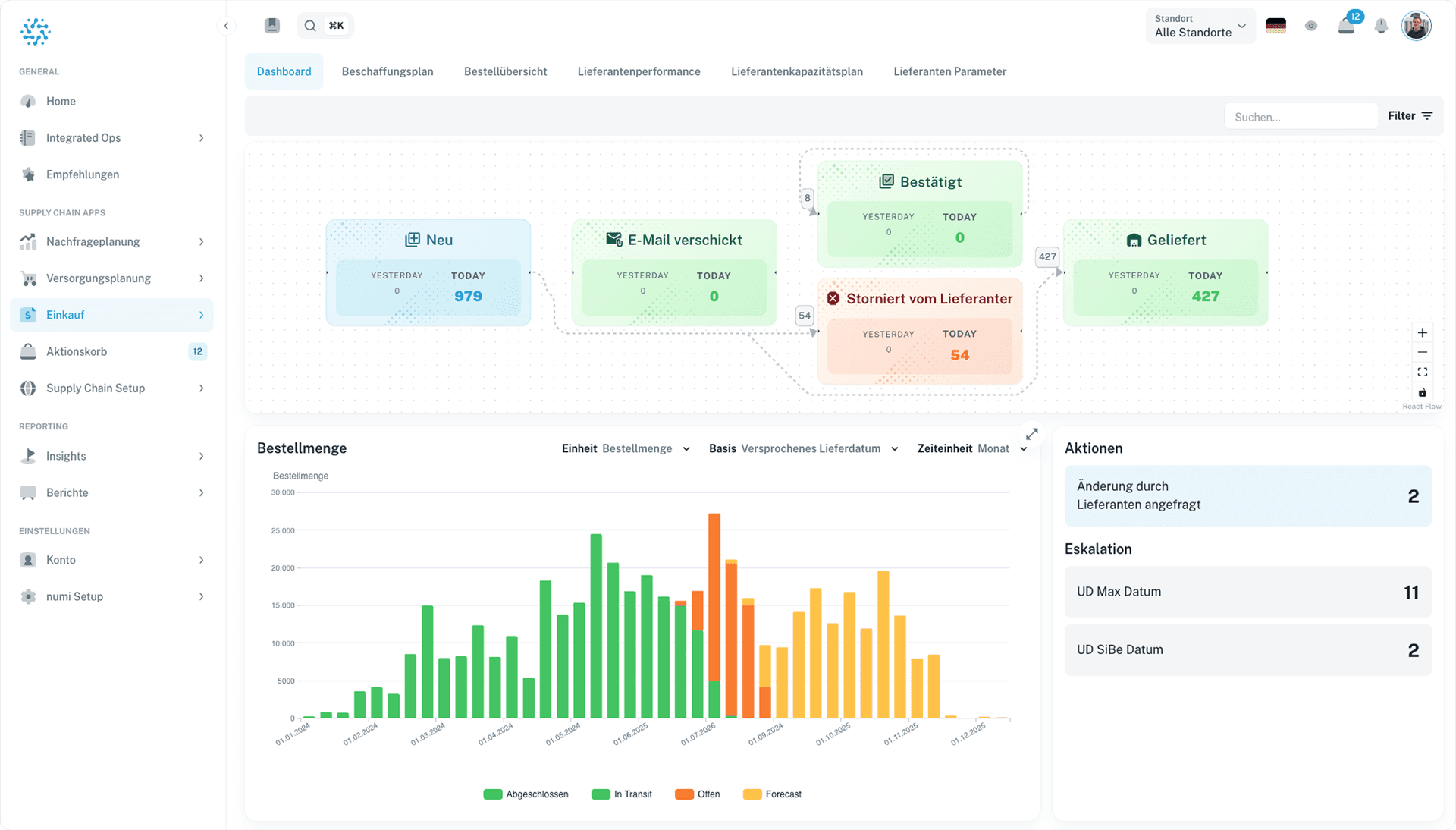Hide the Forecast series via its legend swatch

tap(752, 794)
